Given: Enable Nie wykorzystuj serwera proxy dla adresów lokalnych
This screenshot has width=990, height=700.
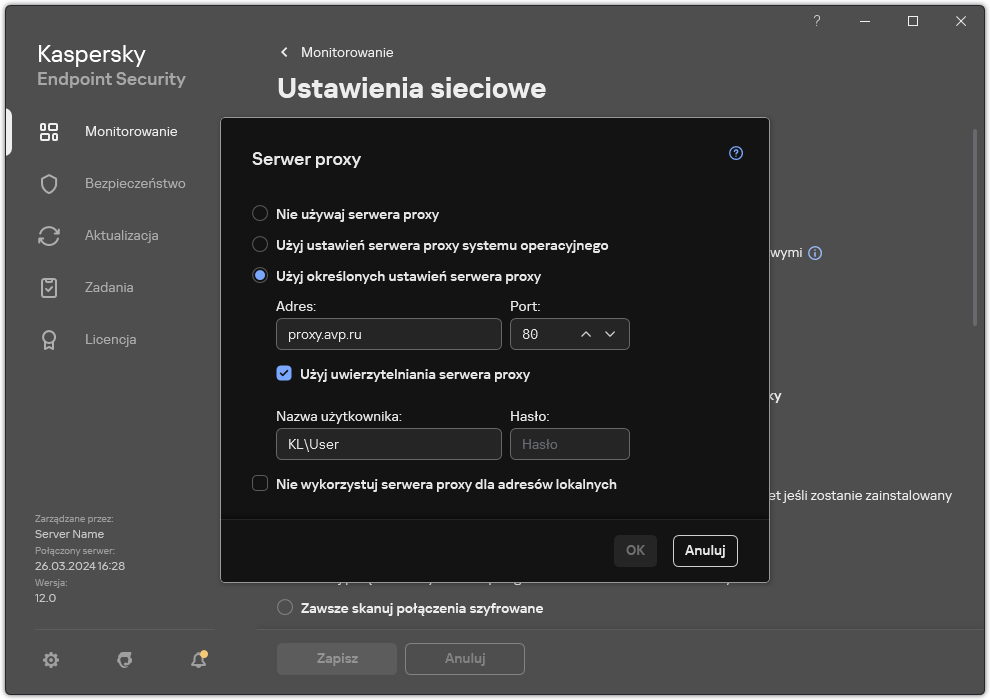Looking at the screenshot, I should [258, 484].
